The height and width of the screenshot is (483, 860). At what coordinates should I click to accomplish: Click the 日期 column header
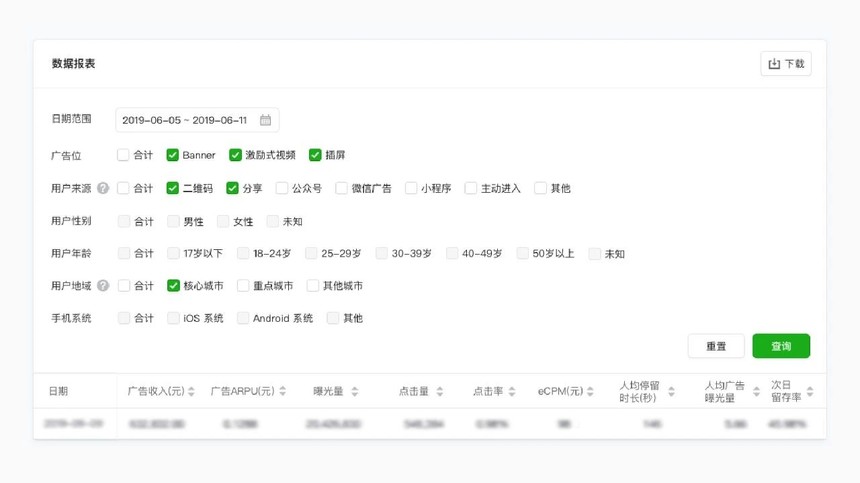click(58, 391)
